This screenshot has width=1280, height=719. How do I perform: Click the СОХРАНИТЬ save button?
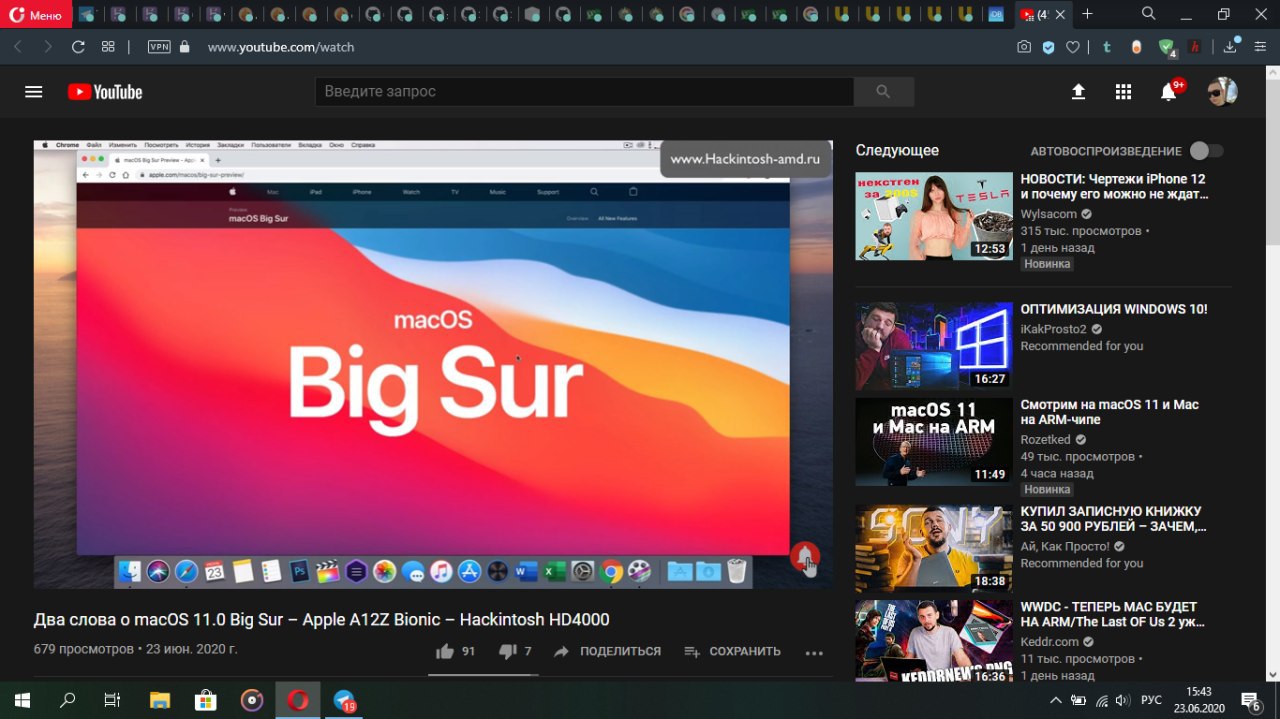click(733, 651)
